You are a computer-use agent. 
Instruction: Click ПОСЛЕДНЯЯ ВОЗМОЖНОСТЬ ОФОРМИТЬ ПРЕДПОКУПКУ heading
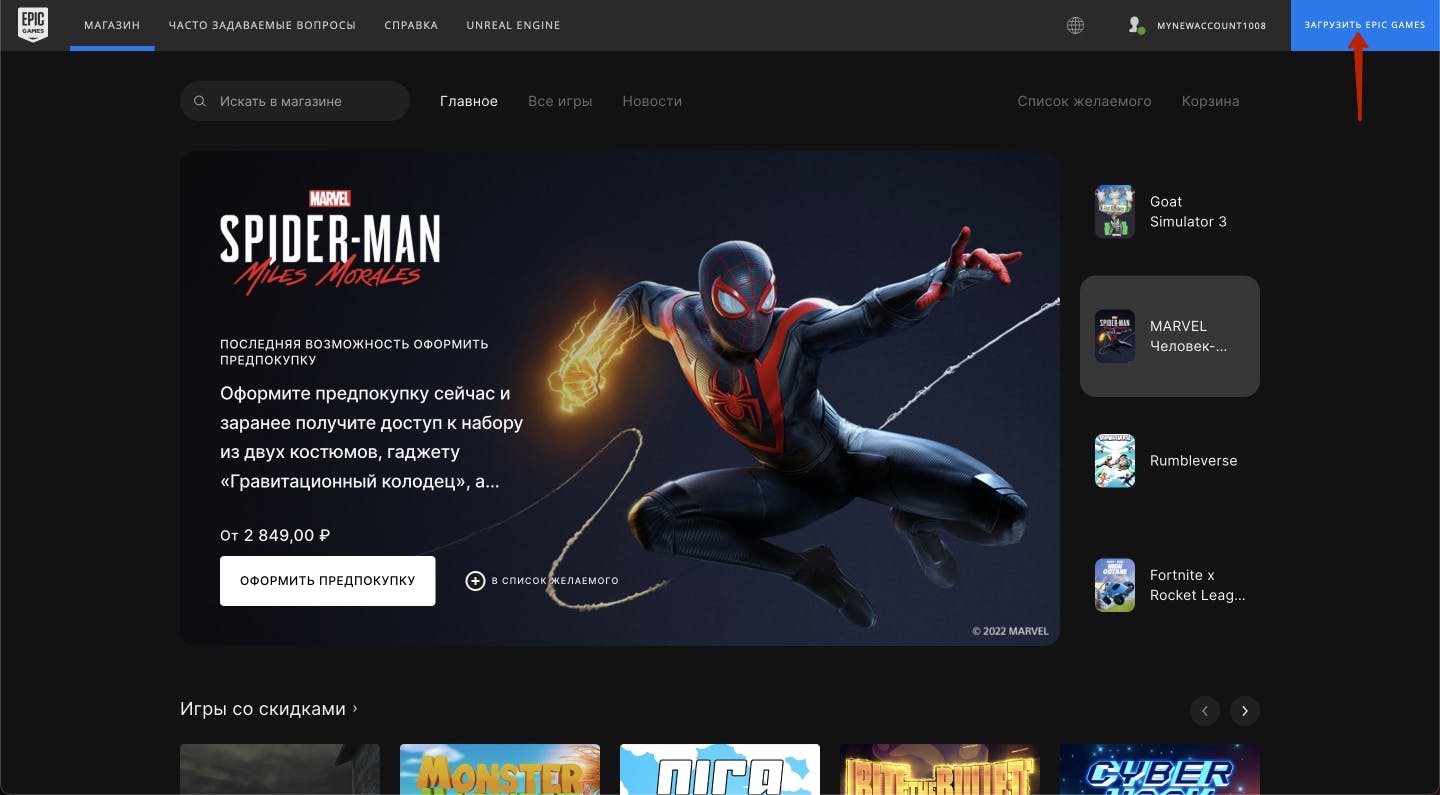(x=354, y=352)
